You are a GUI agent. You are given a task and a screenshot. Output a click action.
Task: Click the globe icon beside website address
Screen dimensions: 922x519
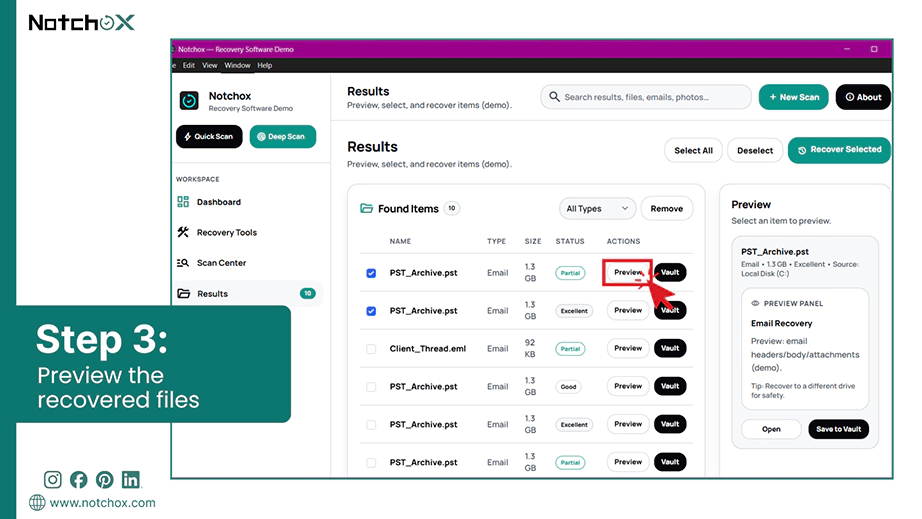click(x=37, y=503)
